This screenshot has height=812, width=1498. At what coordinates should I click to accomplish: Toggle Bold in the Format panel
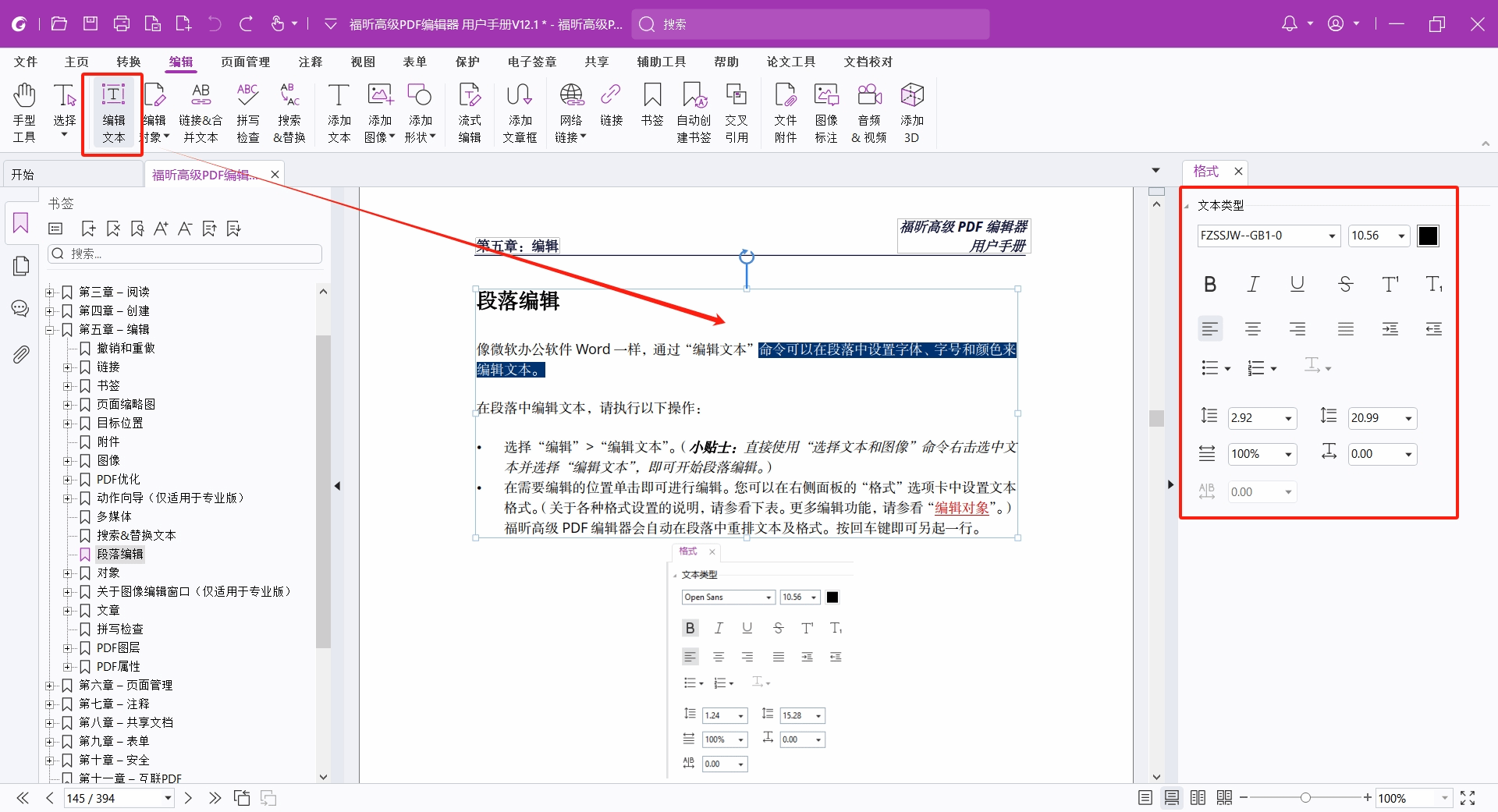tap(1210, 285)
